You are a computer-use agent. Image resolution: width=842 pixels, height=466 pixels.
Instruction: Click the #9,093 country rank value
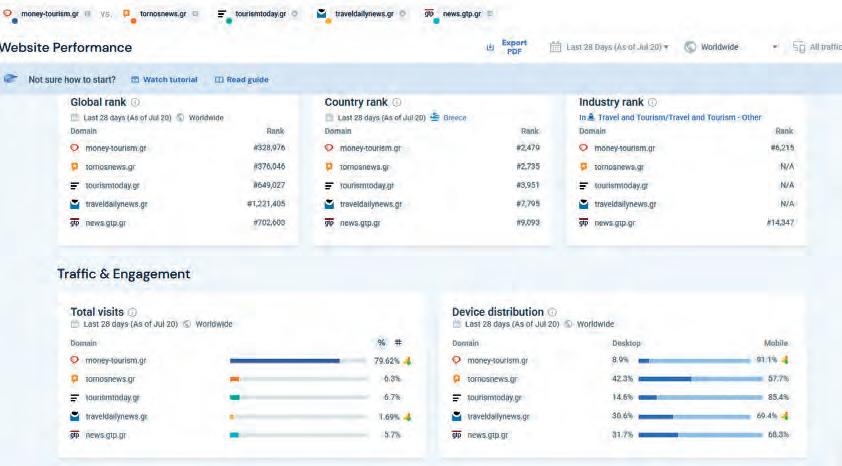click(528, 222)
